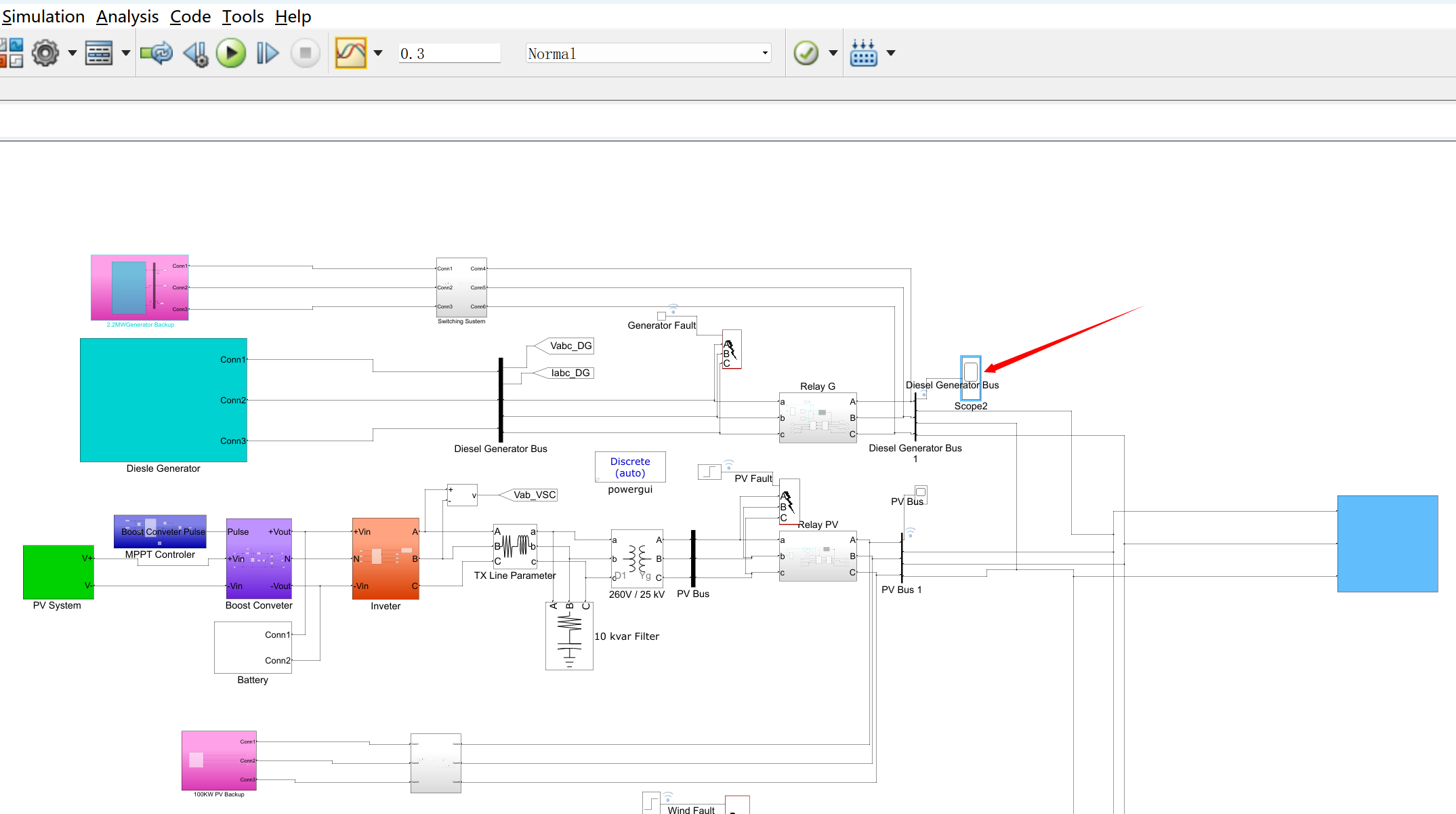
Task: Open the Analysis menu
Action: (127, 16)
